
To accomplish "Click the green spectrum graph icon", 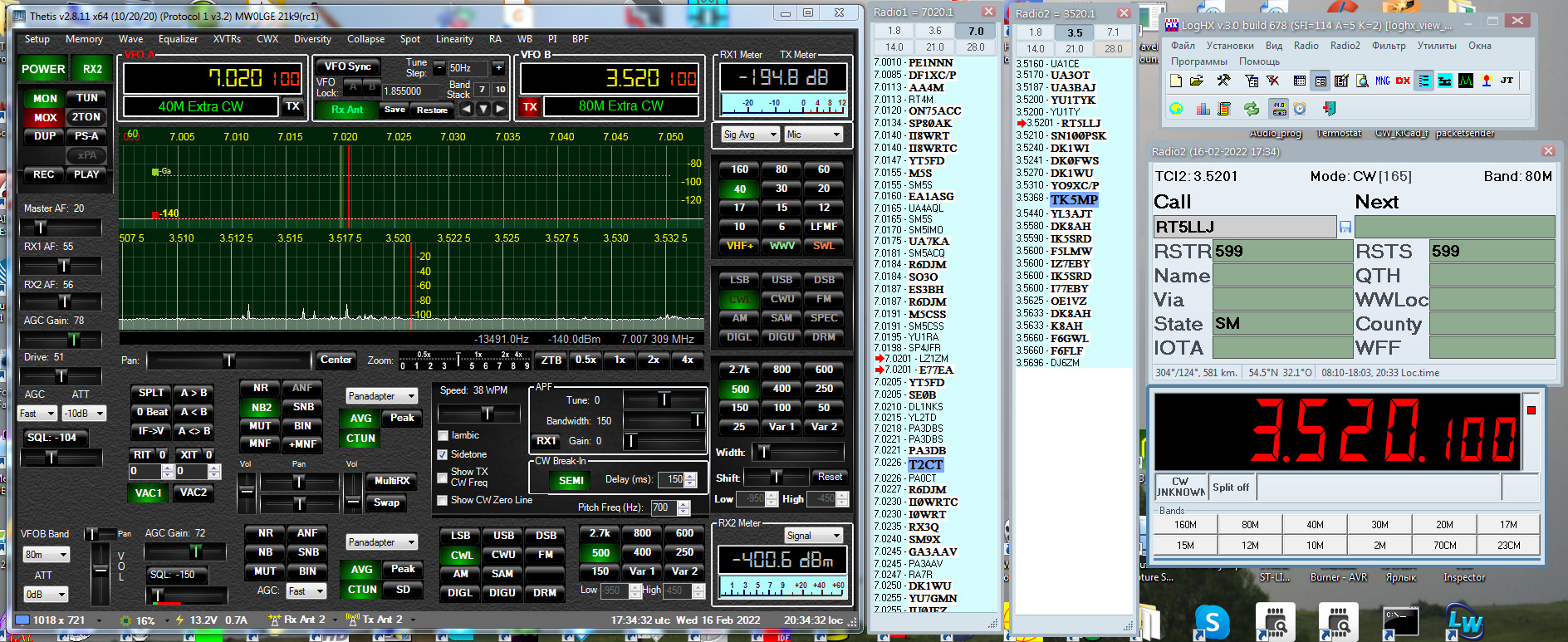I will pos(1466,81).
